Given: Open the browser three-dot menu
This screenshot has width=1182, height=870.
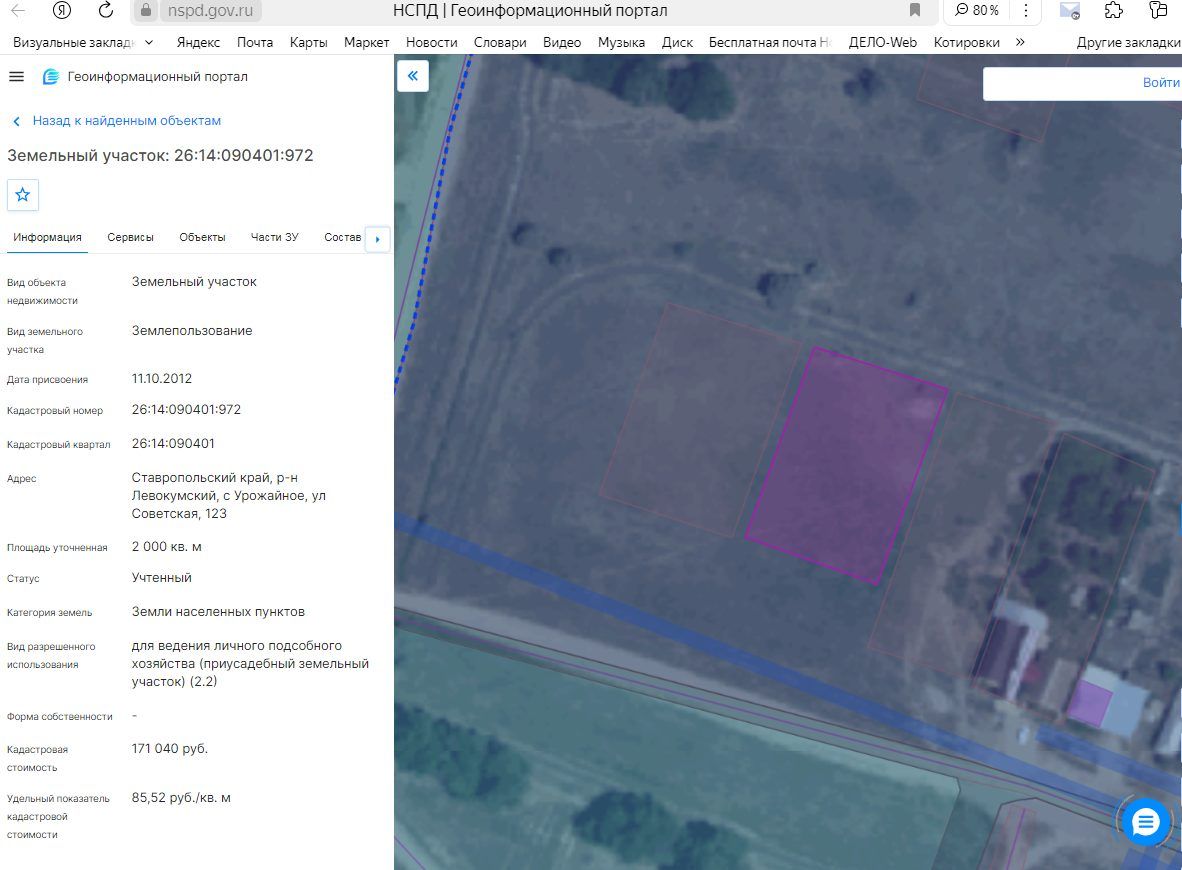Looking at the screenshot, I should pyautogui.click(x=1025, y=10).
